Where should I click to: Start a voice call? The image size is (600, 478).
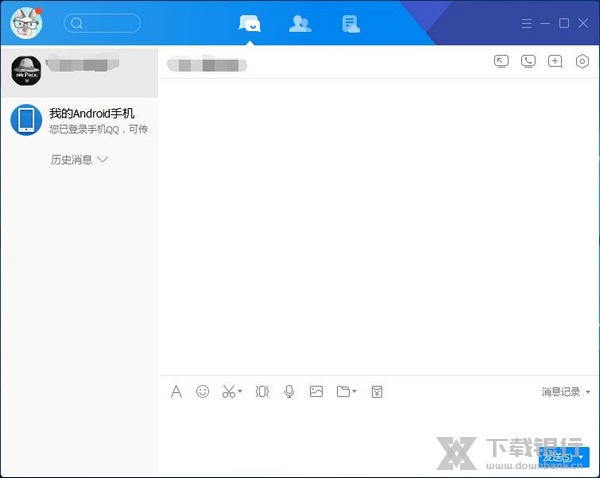(528, 62)
